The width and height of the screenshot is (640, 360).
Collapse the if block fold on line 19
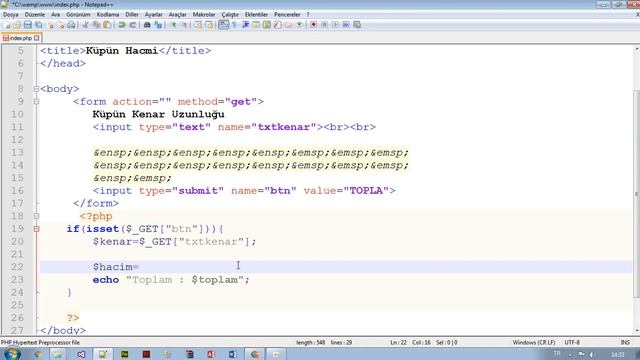pyautogui.click(x=36, y=229)
